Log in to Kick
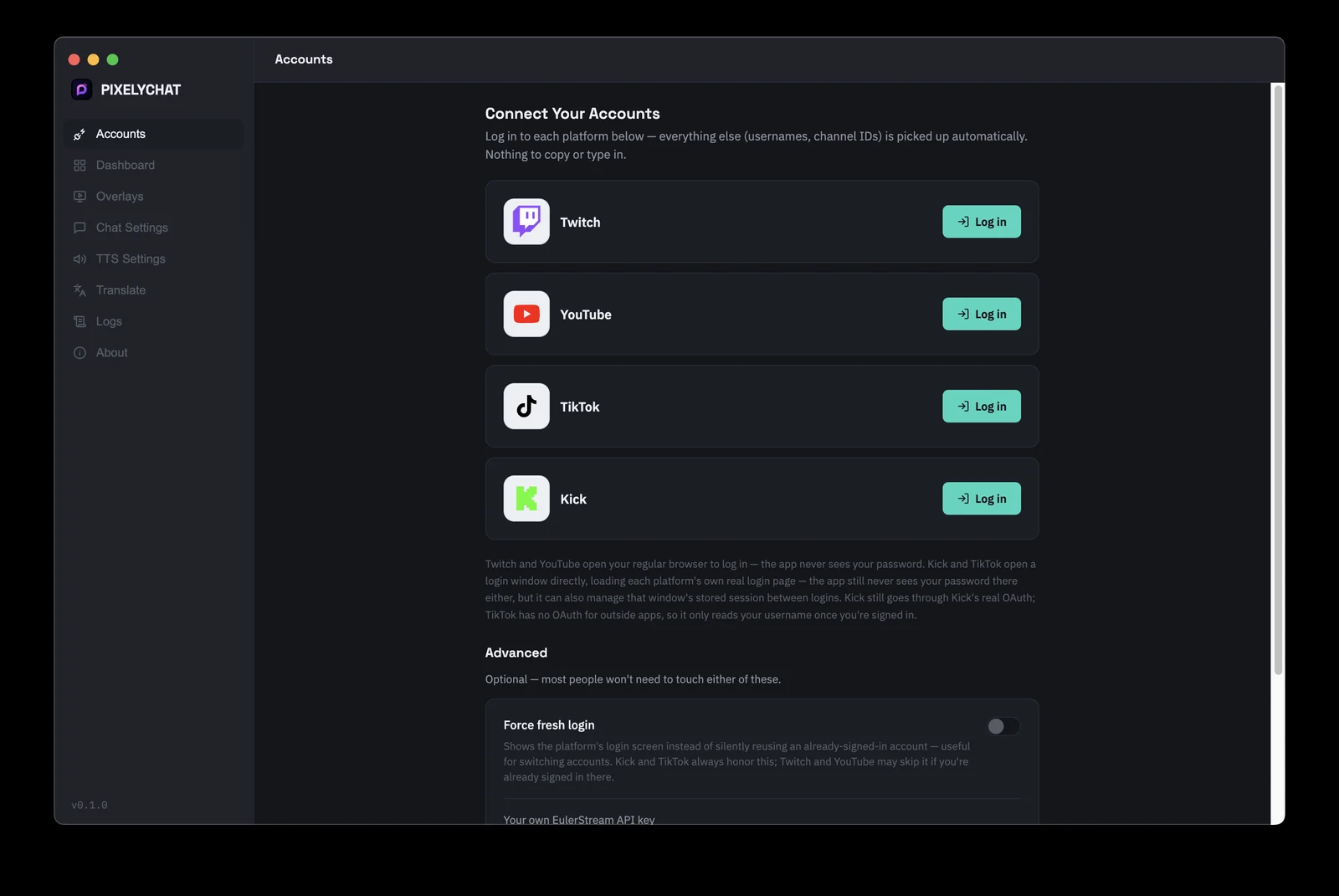This screenshot has width=1339, height=896. click(982, 499)
